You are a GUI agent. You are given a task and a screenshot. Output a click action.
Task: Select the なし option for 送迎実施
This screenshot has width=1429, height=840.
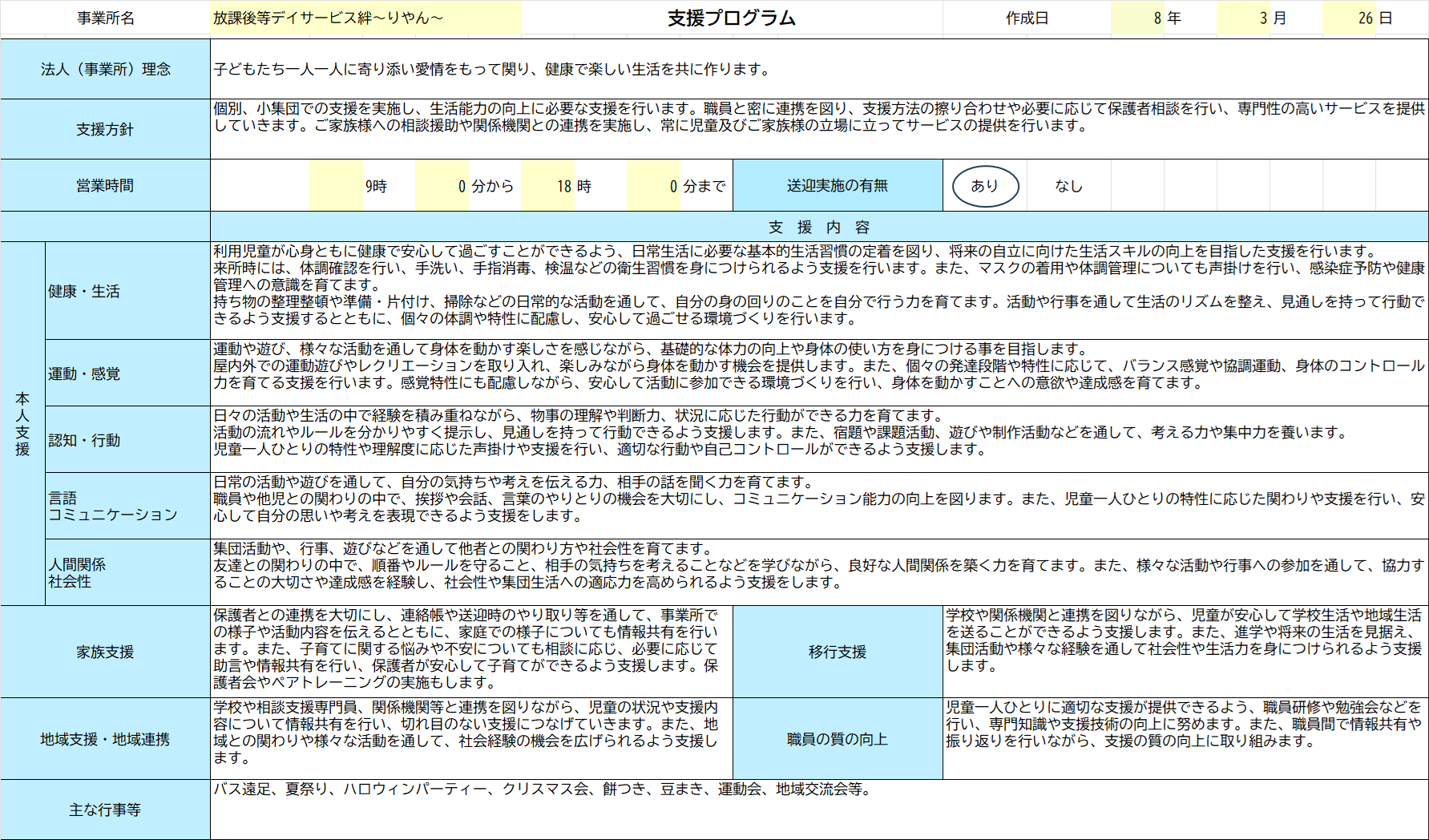coord(1068,186)
